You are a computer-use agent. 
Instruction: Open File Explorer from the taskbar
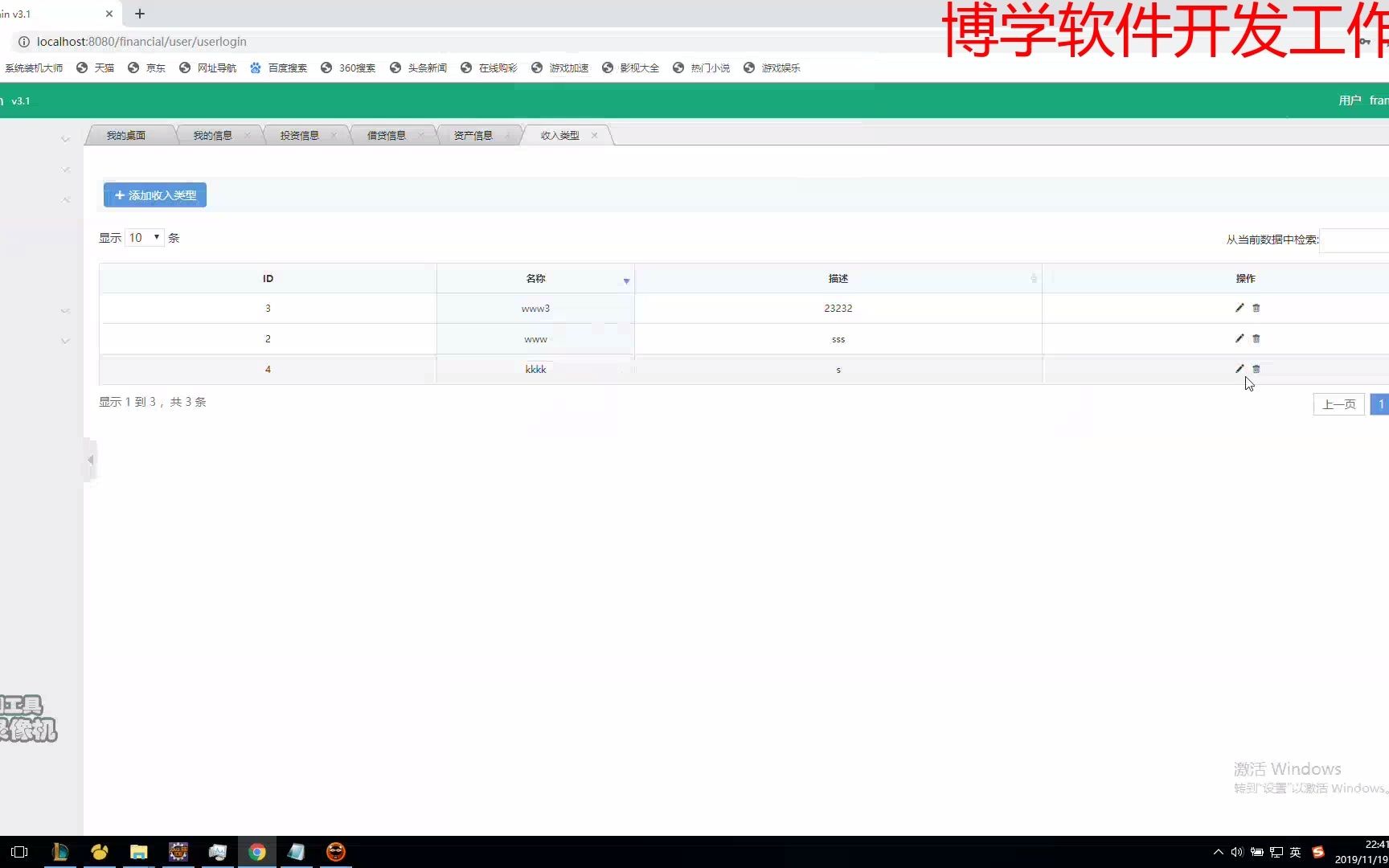[139, 852]
